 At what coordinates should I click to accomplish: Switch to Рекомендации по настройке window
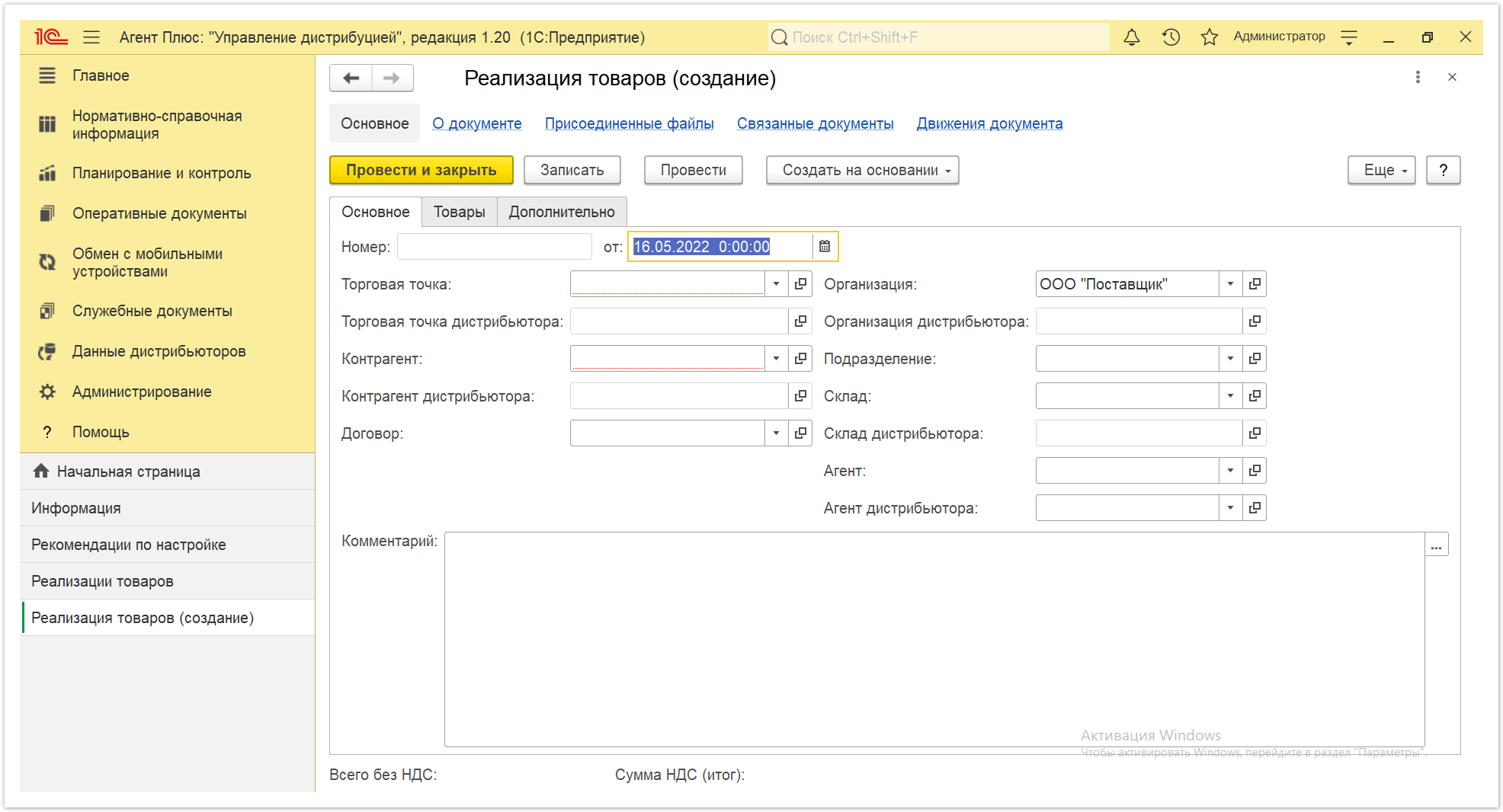pyautogui.click(x=168, y=545)
